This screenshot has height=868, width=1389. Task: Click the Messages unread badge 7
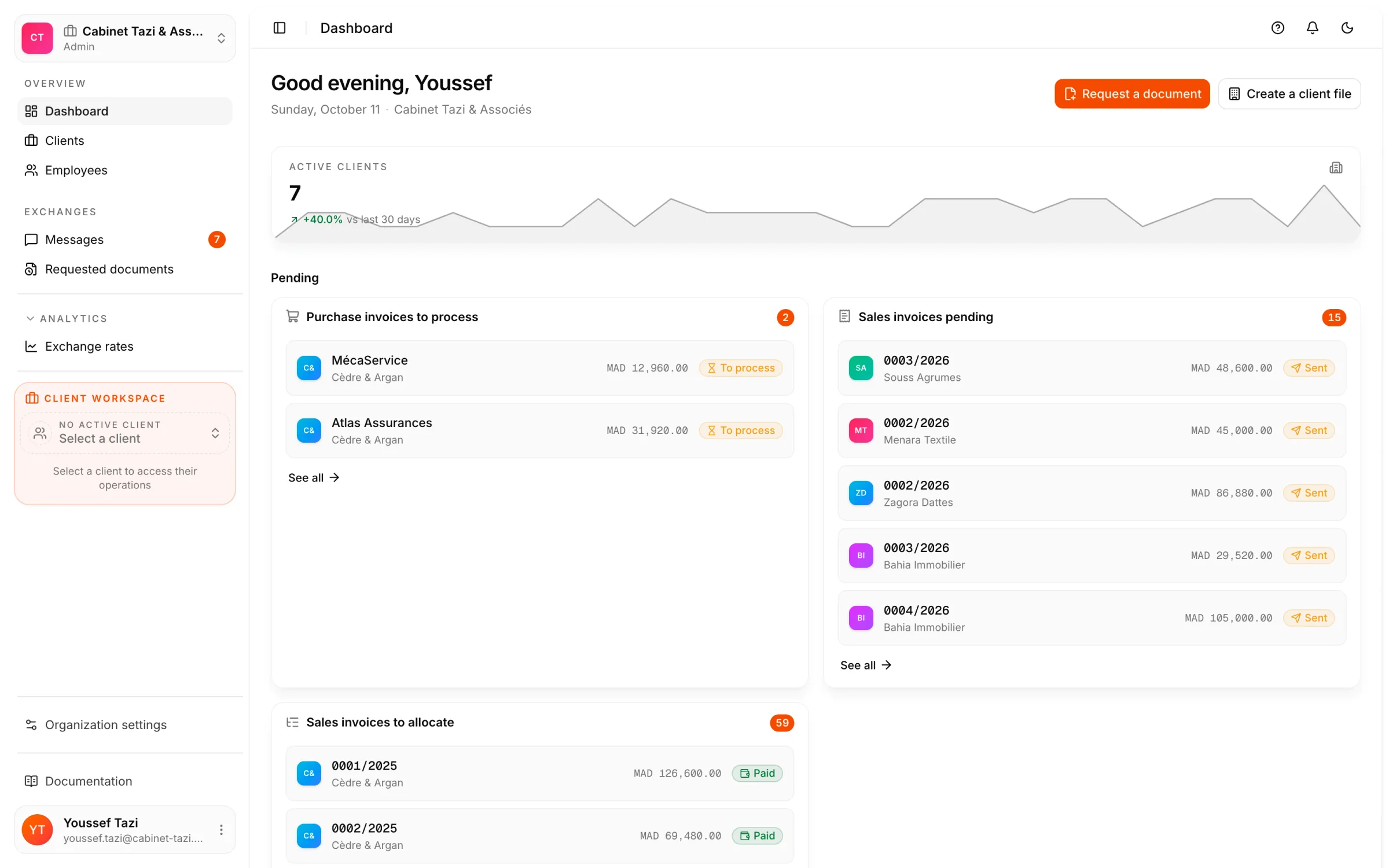[217, 240]
